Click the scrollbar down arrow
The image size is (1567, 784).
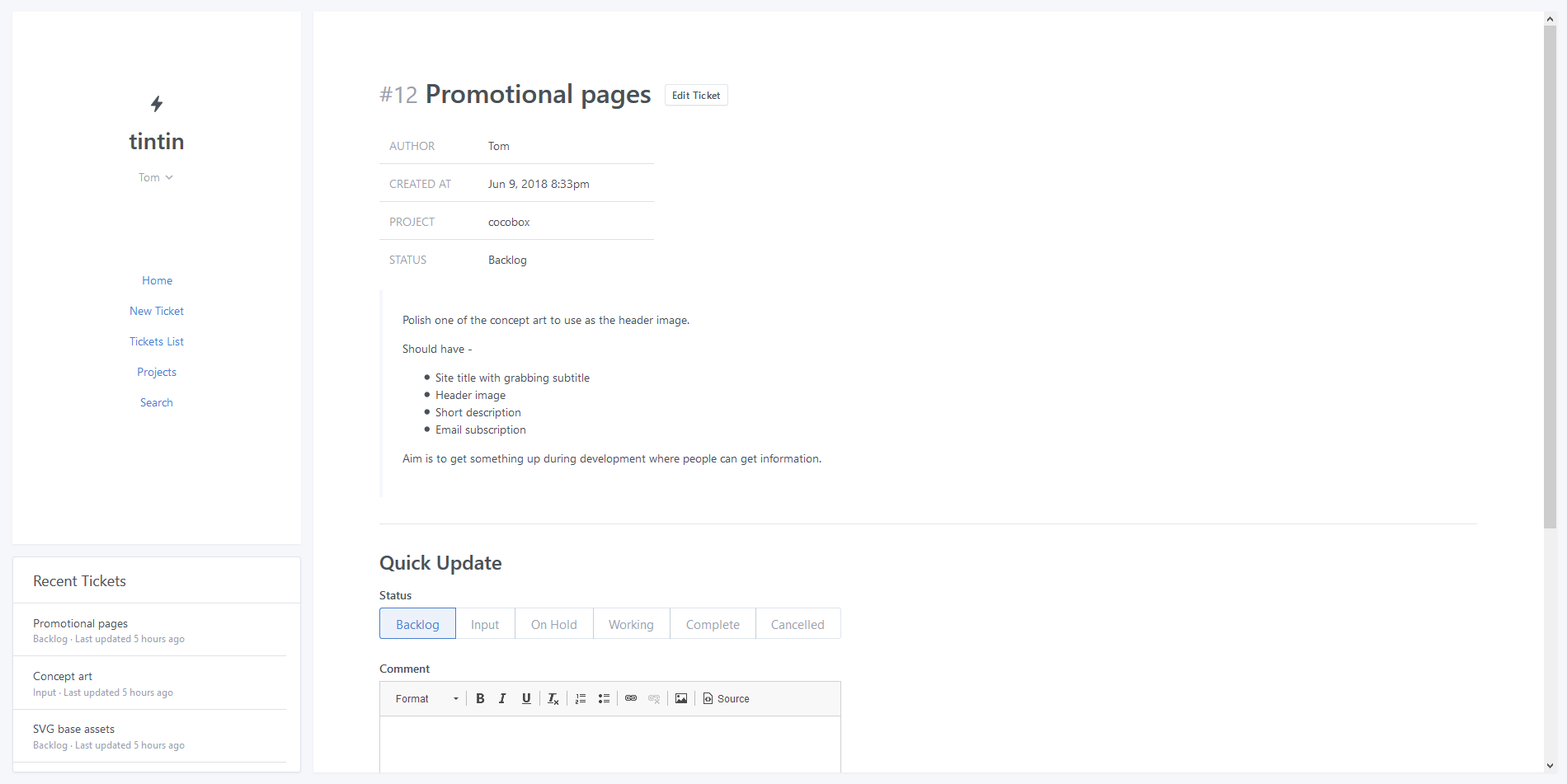[1550, 766]
